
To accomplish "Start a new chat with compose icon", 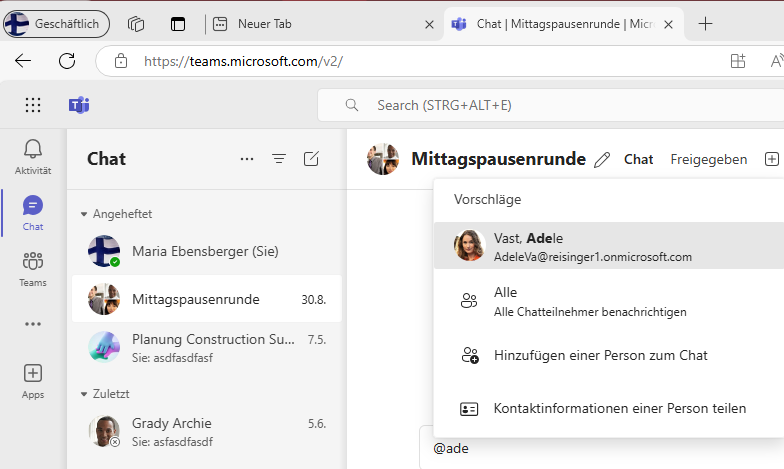I will (x=311, y=159).
